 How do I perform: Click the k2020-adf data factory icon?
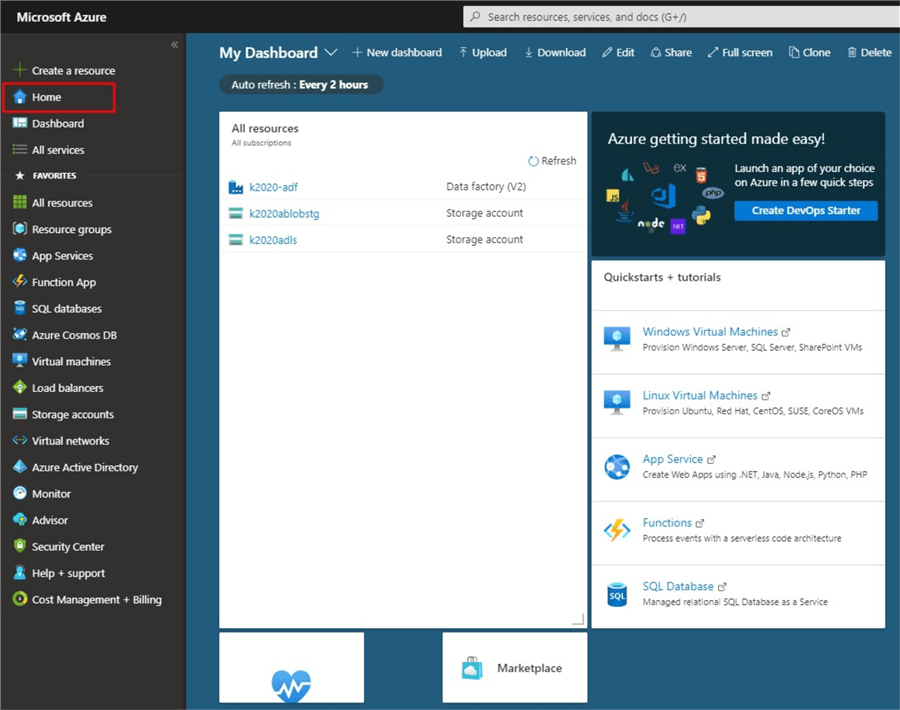tap(236, 187)
